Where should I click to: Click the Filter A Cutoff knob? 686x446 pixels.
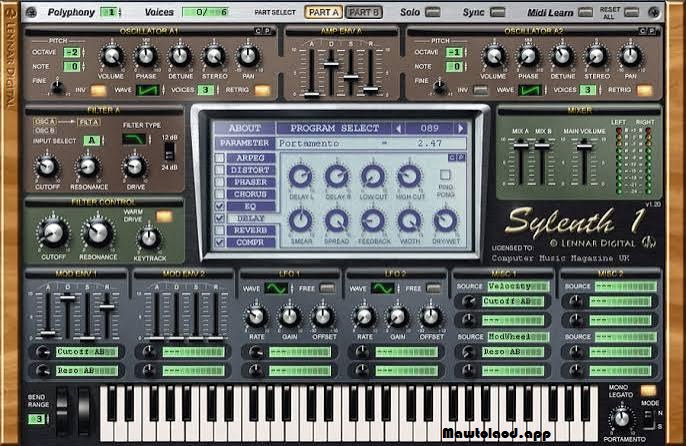47,167
